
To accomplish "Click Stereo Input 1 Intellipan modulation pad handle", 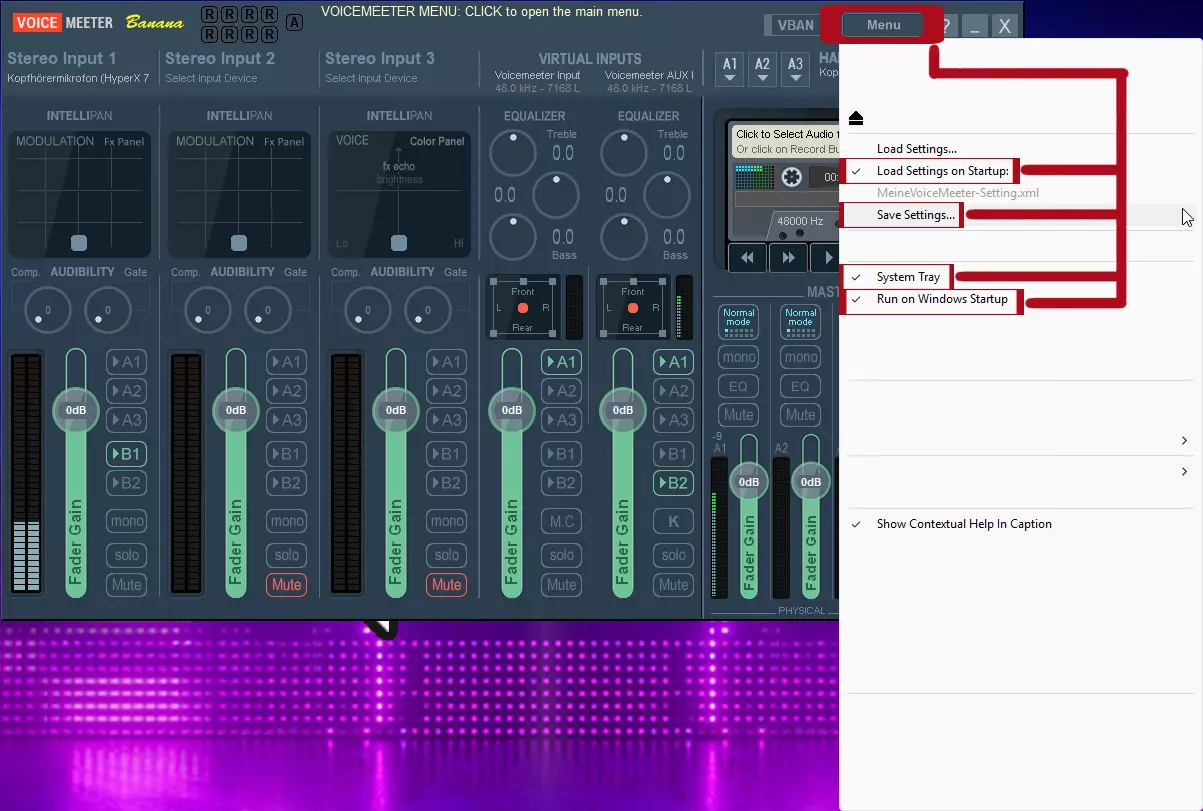I will click(79, 242).
